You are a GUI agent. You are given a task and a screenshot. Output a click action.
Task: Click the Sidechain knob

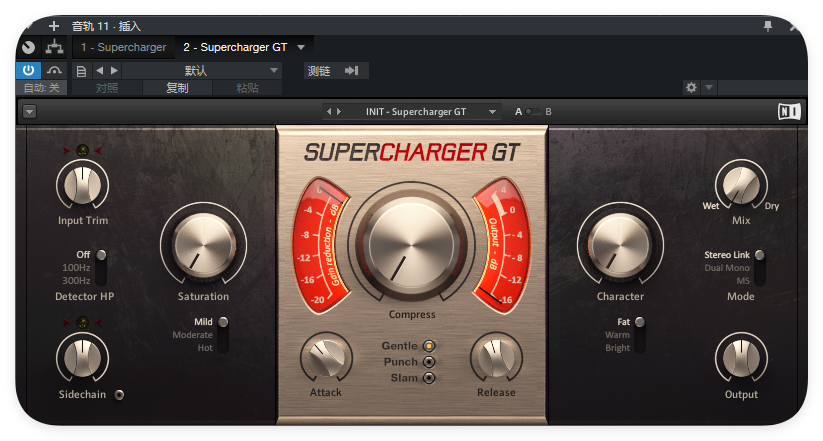coord(82,358)
